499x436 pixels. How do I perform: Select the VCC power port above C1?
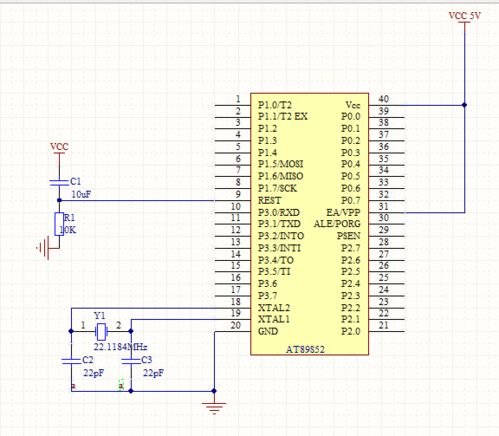pos(59,150)
